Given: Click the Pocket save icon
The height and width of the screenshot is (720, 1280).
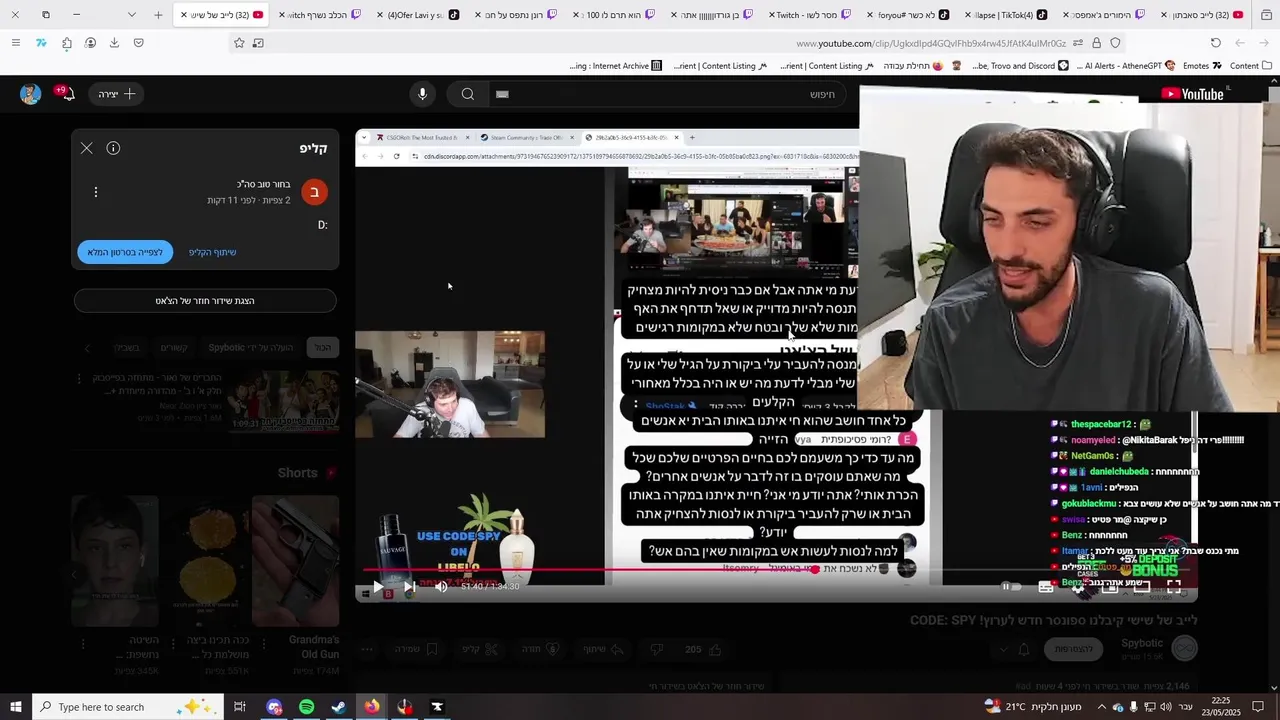Looking at the screenshot, I should (138, 43).
